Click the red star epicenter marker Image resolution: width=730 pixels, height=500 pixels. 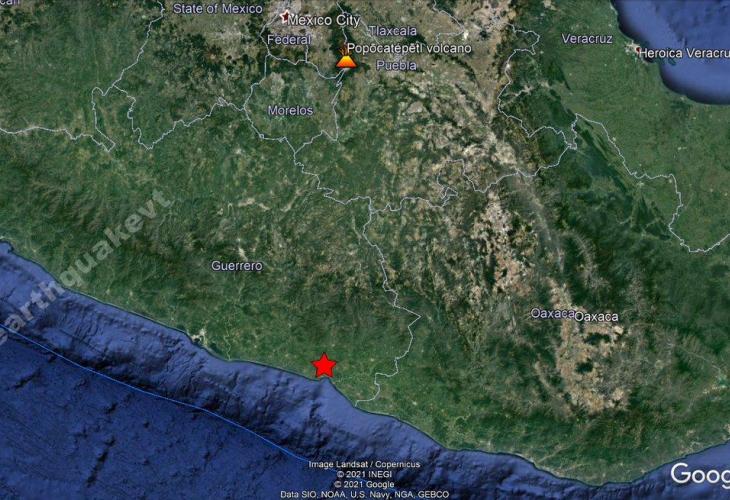coord(324,366)
